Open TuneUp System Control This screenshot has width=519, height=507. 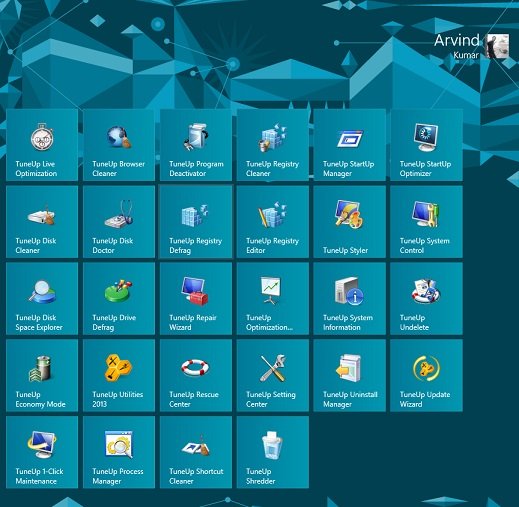[426, 222]
